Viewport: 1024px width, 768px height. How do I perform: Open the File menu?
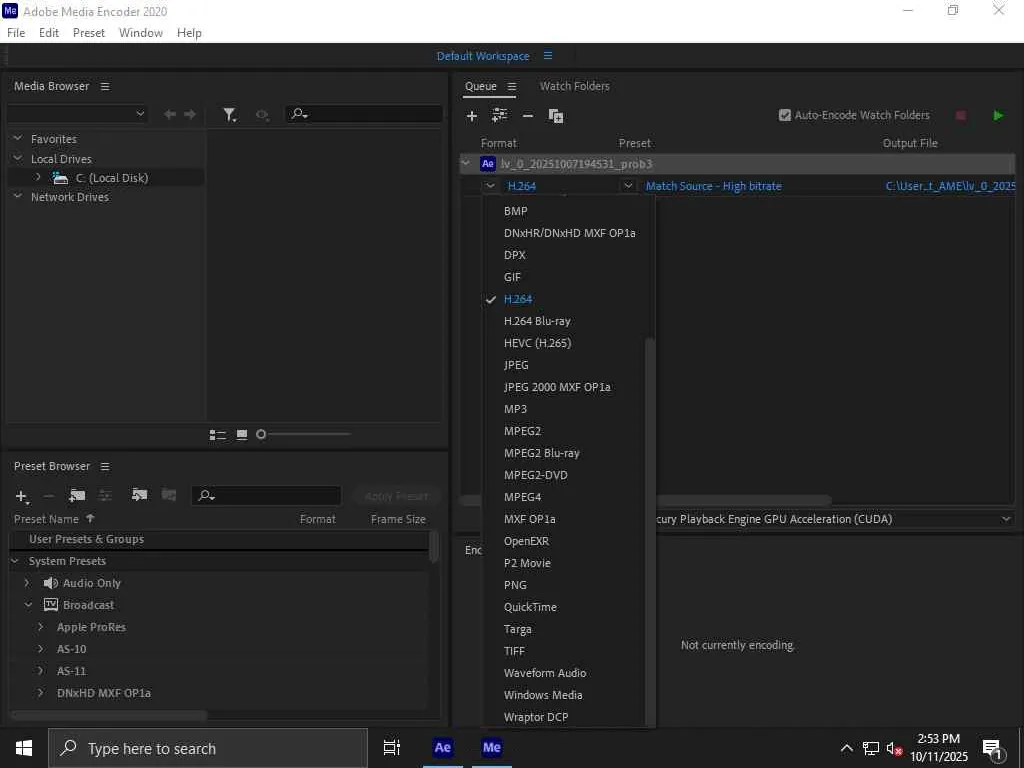pyautogui.click(x=16, y=33)
